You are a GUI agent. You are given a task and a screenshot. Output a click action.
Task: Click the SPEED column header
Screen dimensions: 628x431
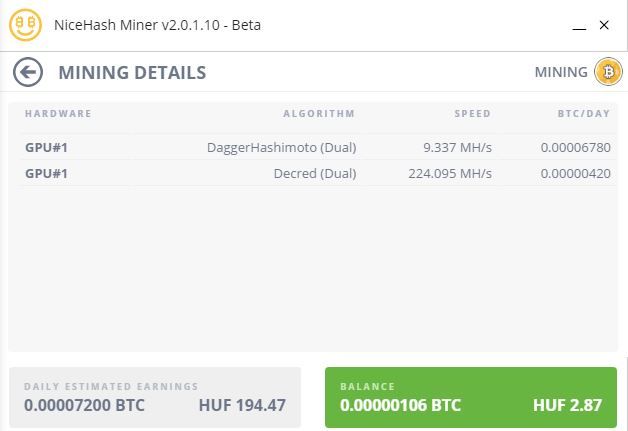(x=472, y=114)
